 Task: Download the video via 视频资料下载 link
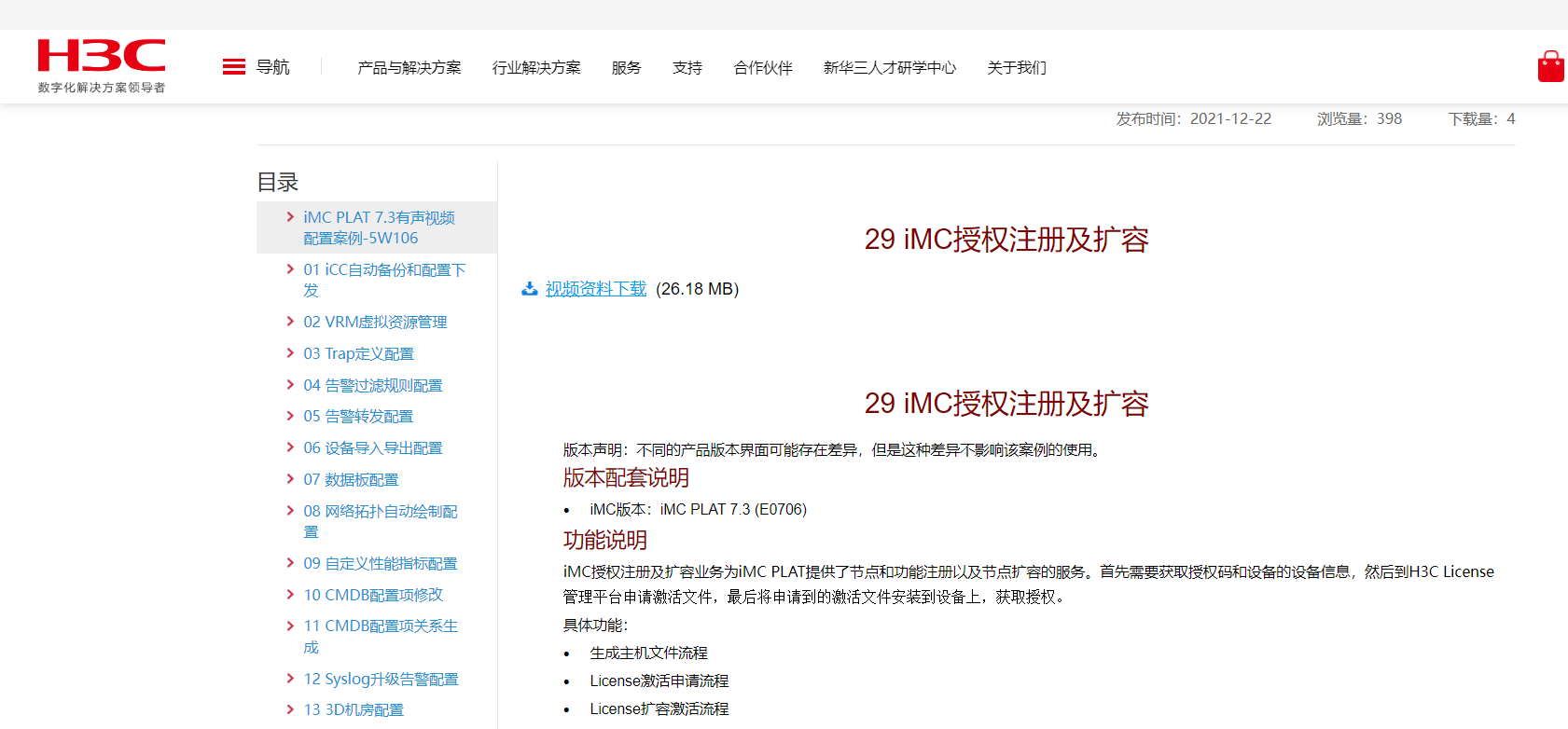pos(596,289)
